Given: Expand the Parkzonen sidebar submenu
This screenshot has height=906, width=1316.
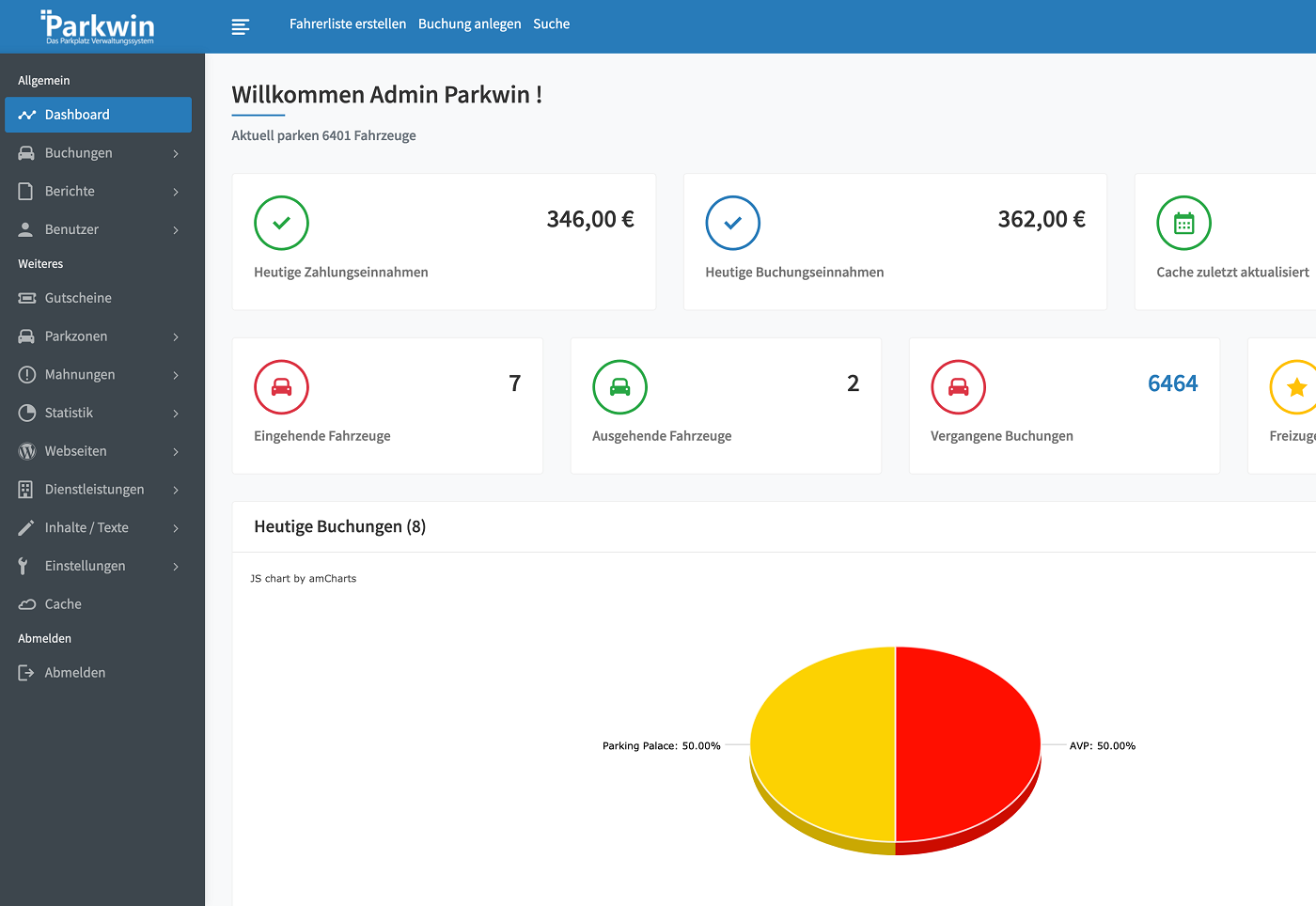Looking at the screenshot, I should [x=176, y=336].
